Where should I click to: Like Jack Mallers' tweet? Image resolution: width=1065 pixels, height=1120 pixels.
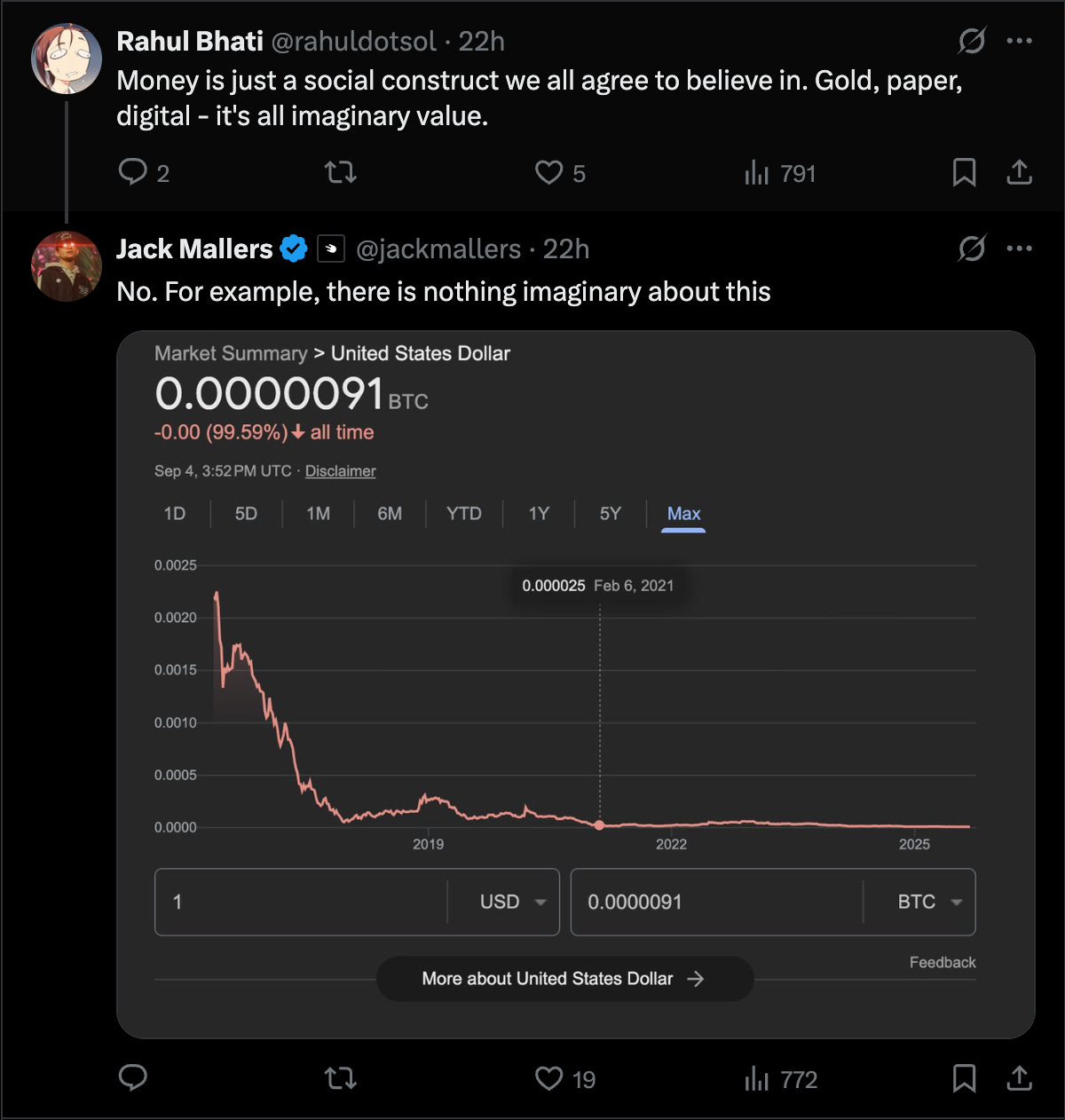(548, 1078)
